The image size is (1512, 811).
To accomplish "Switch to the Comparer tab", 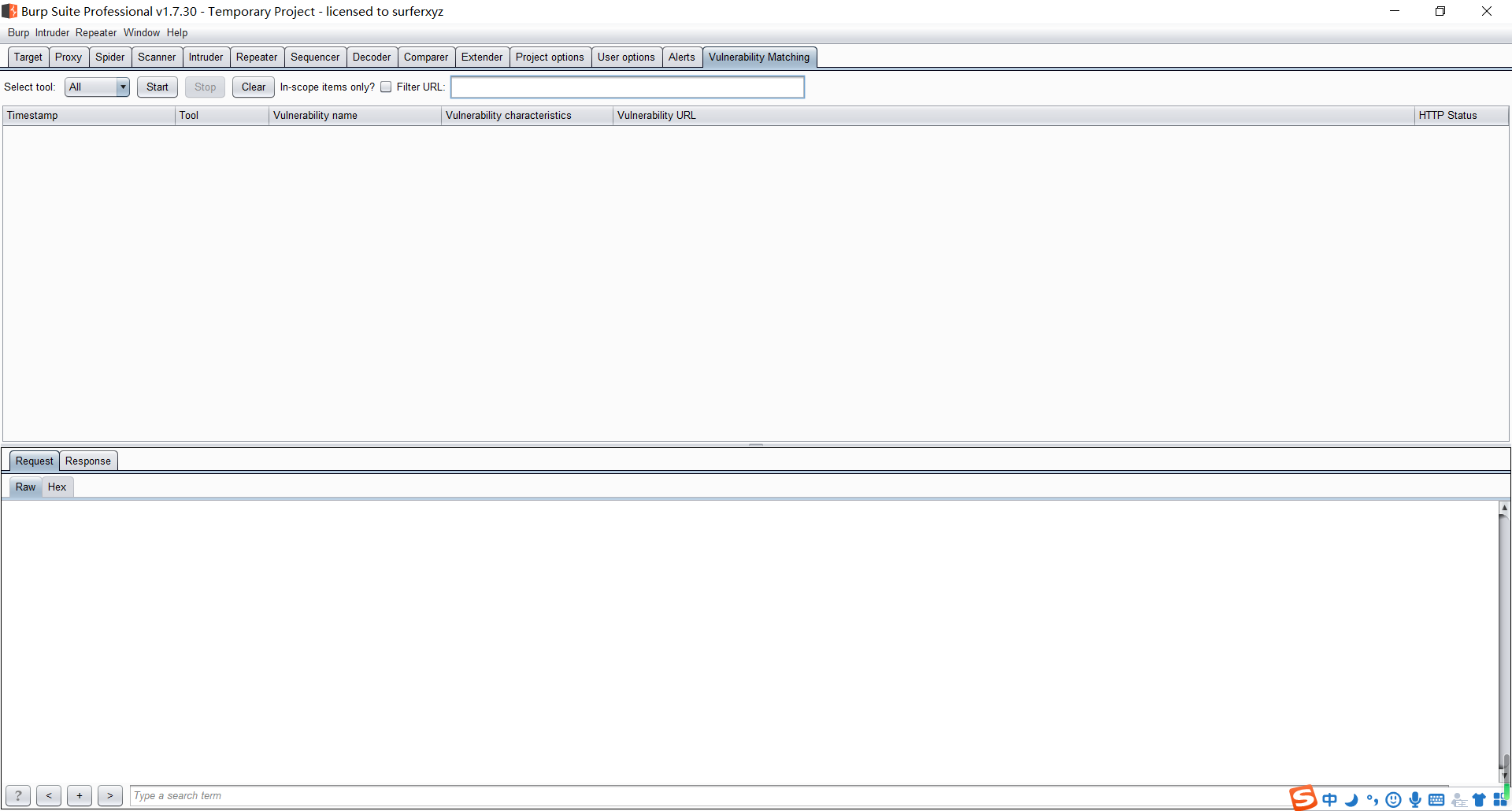I will pyautogui.click(x=426, y=57).
